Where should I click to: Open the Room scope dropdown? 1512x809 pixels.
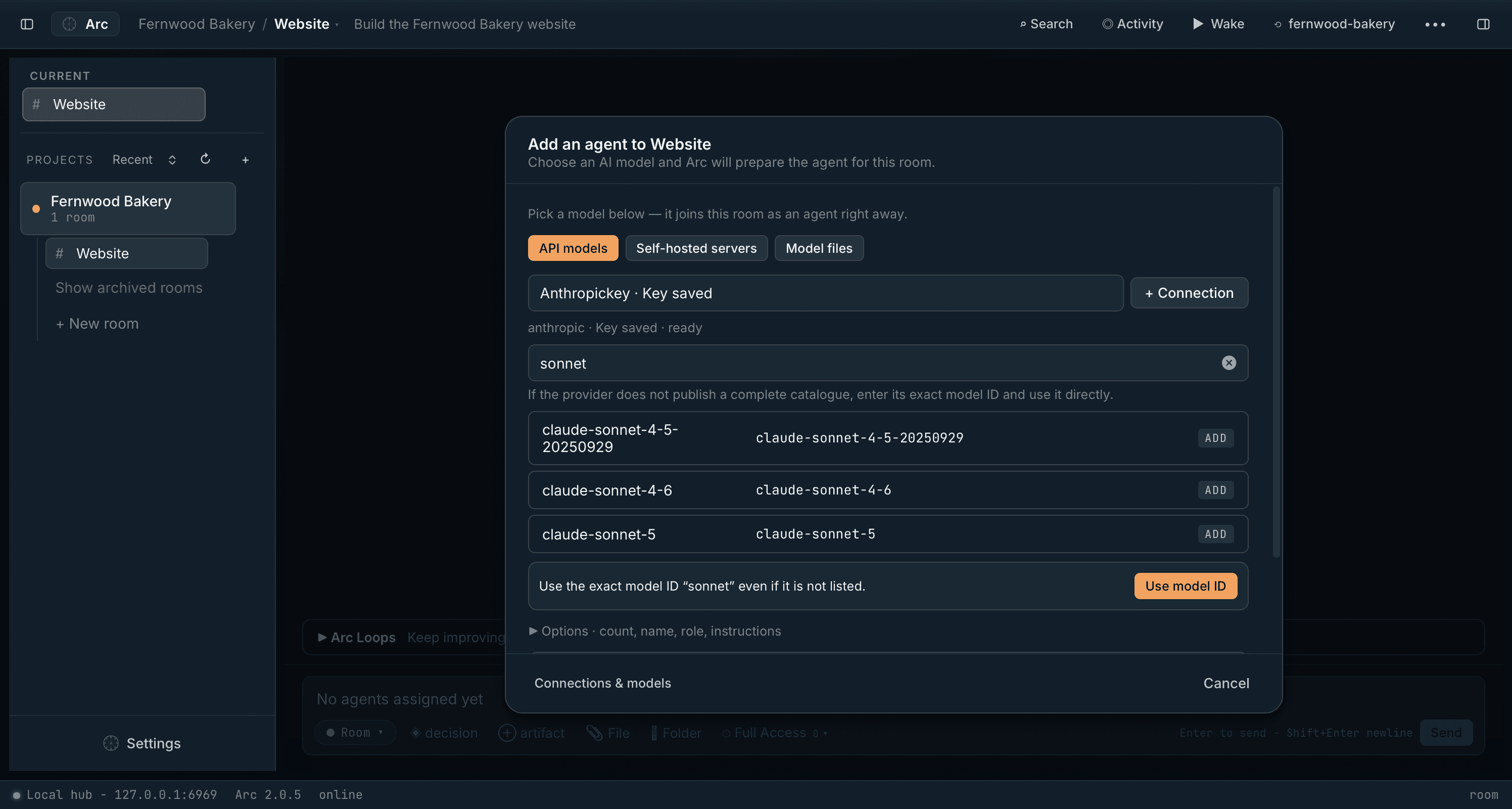pyautogui.click(x=355, y=733)
